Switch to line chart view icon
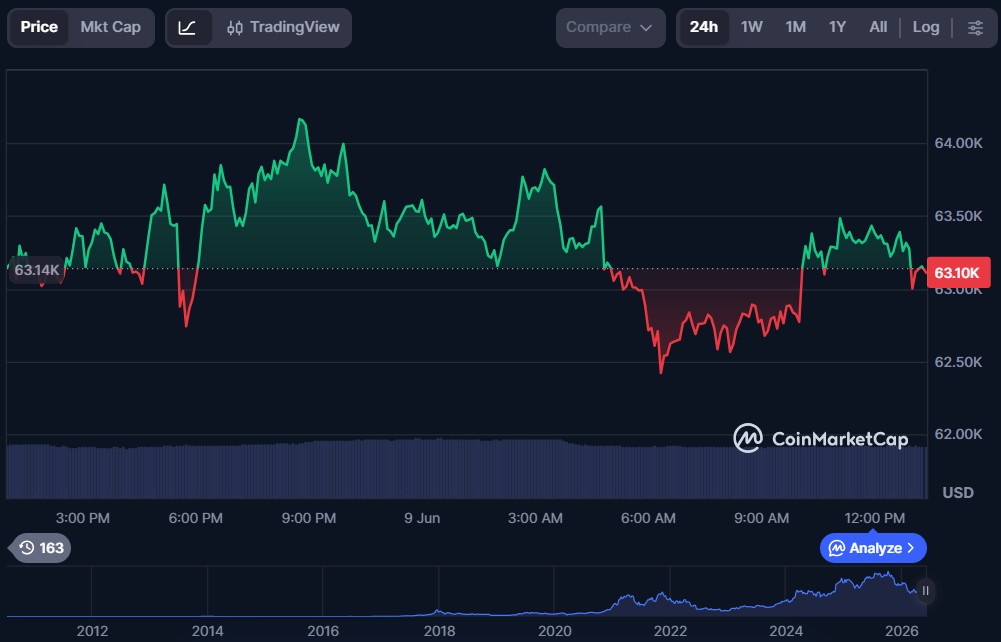 [x=187, y=27]
